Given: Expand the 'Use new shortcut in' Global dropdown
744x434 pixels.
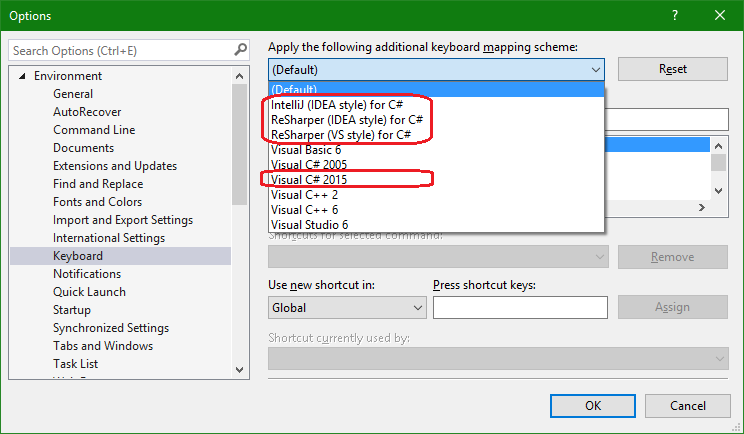Looking at the screenshot, I should click(x=418, y=308).
